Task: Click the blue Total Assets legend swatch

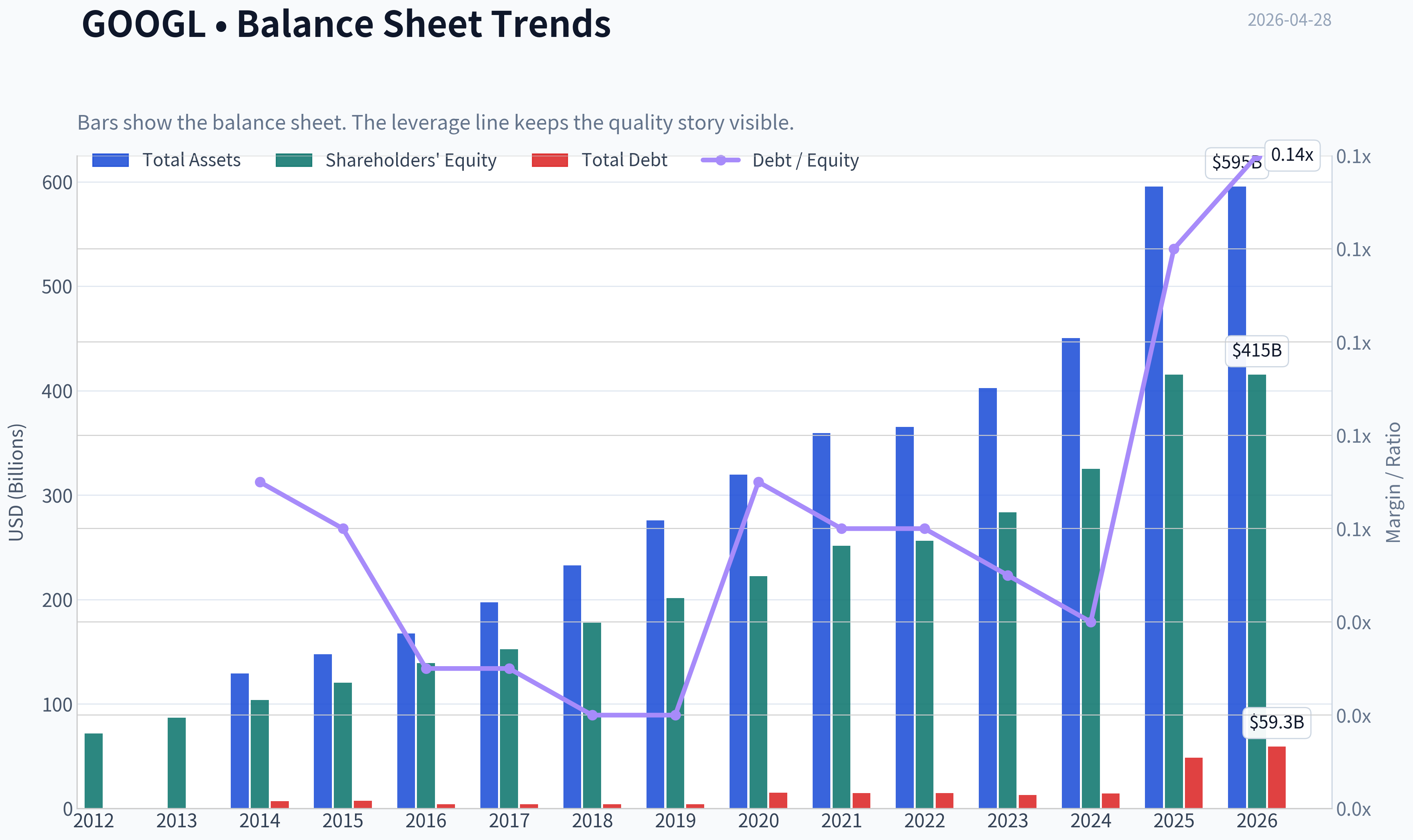Action: [110, 160]
